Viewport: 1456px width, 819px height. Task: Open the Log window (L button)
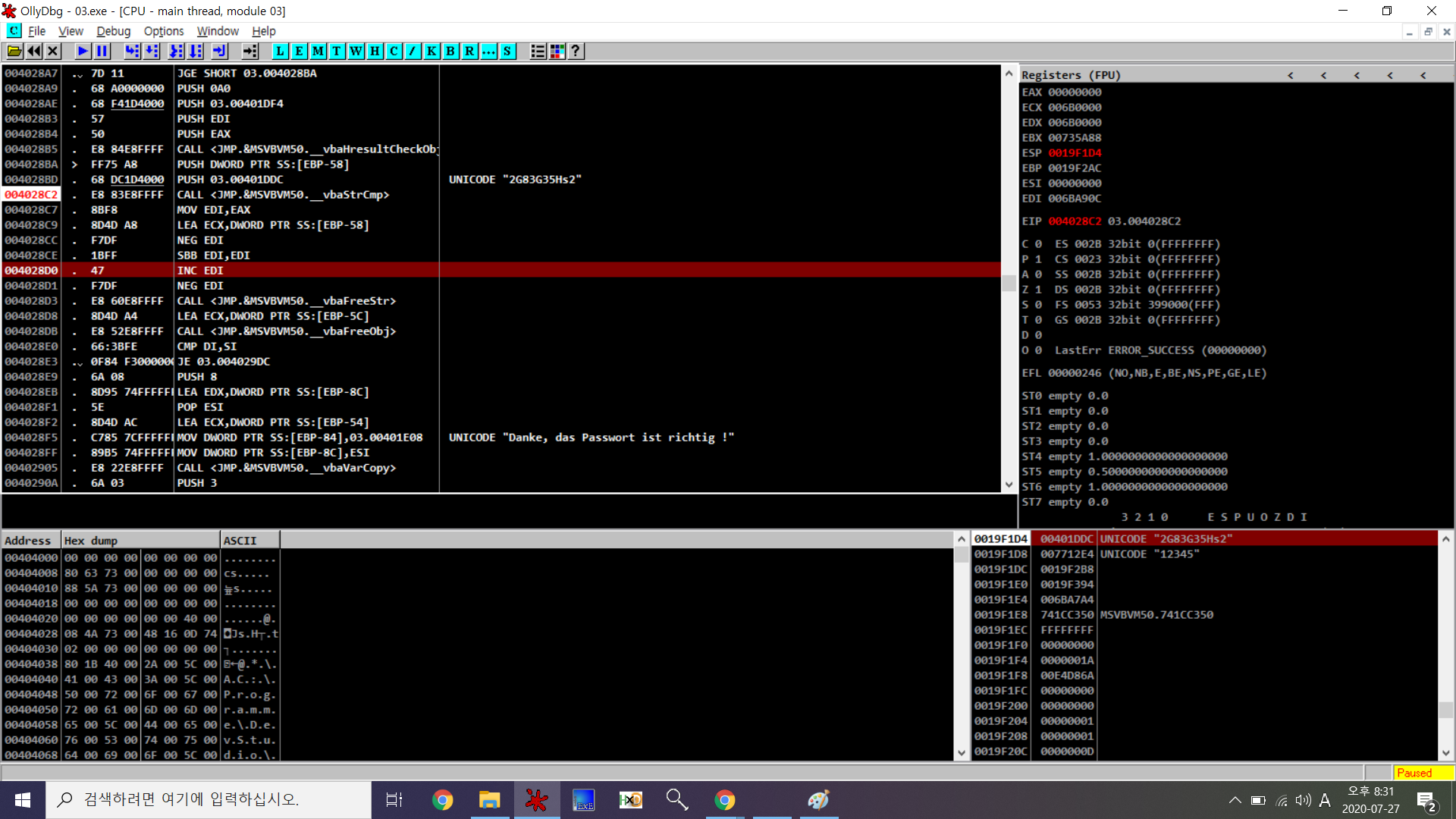[280, 51]
